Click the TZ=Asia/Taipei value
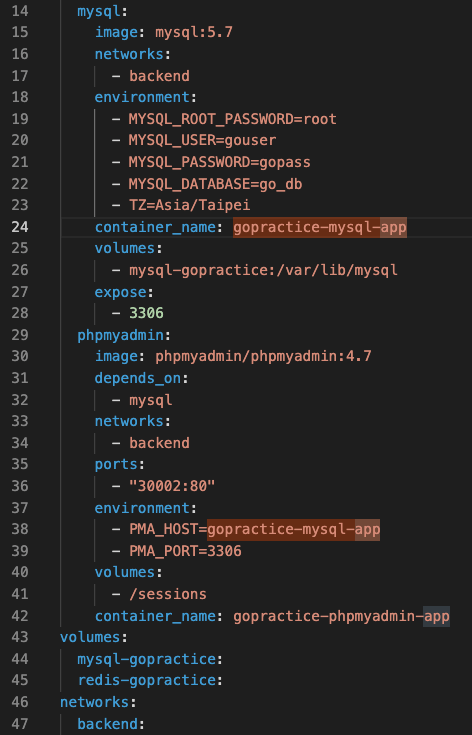472x735 pixels. point(189,205)
